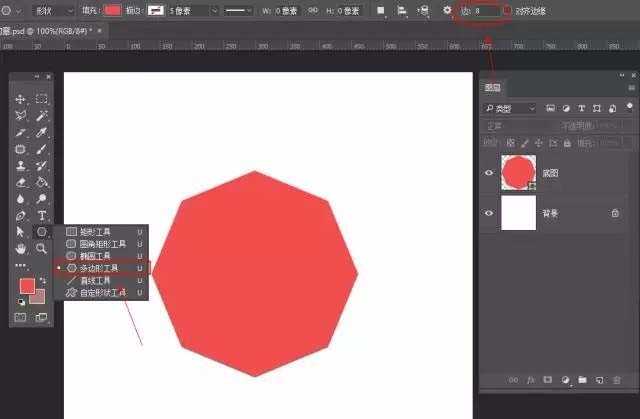Select the Zoom magnifier tool
640x419 pixels.
click(41, 248)
